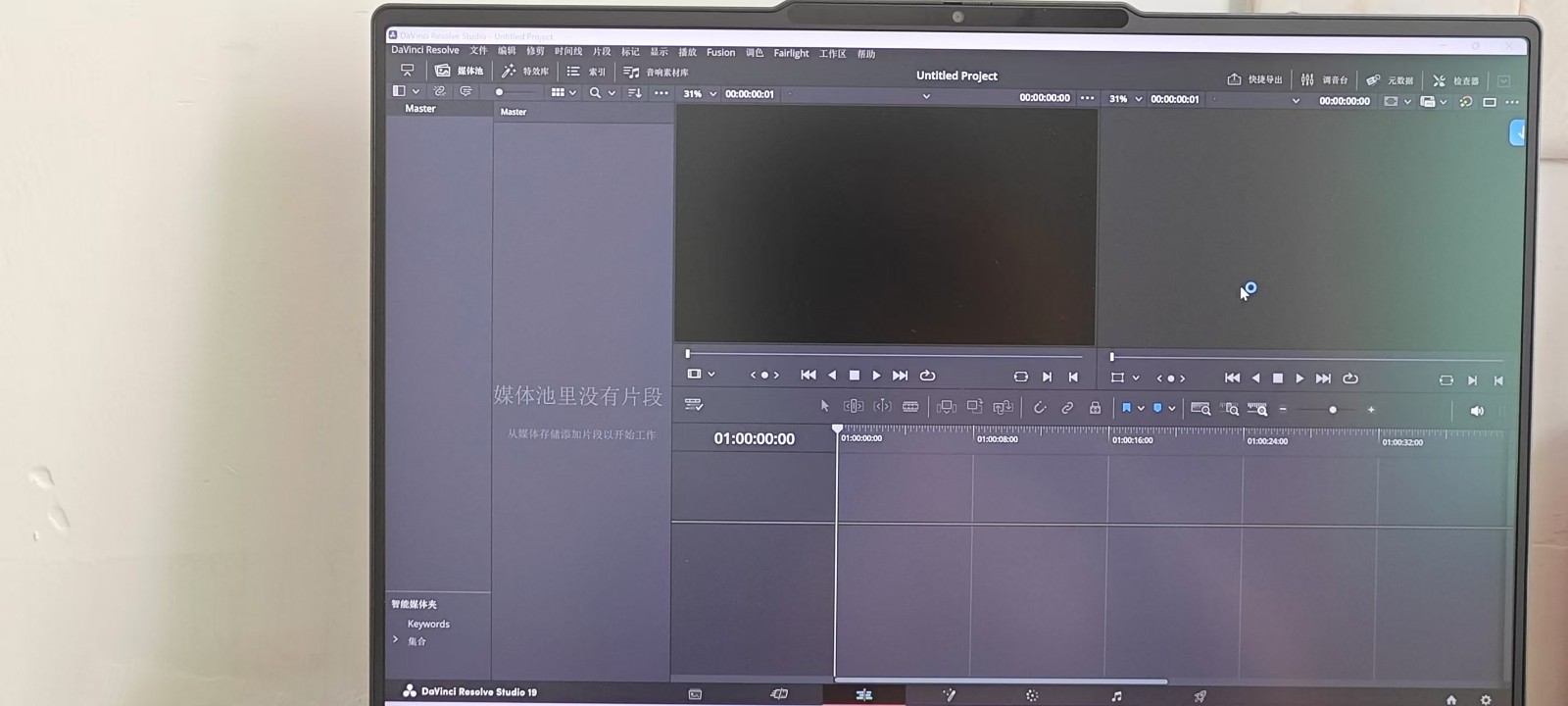
Task: Adjust media pool thumbnail size slider
Action: coord(499,92)
